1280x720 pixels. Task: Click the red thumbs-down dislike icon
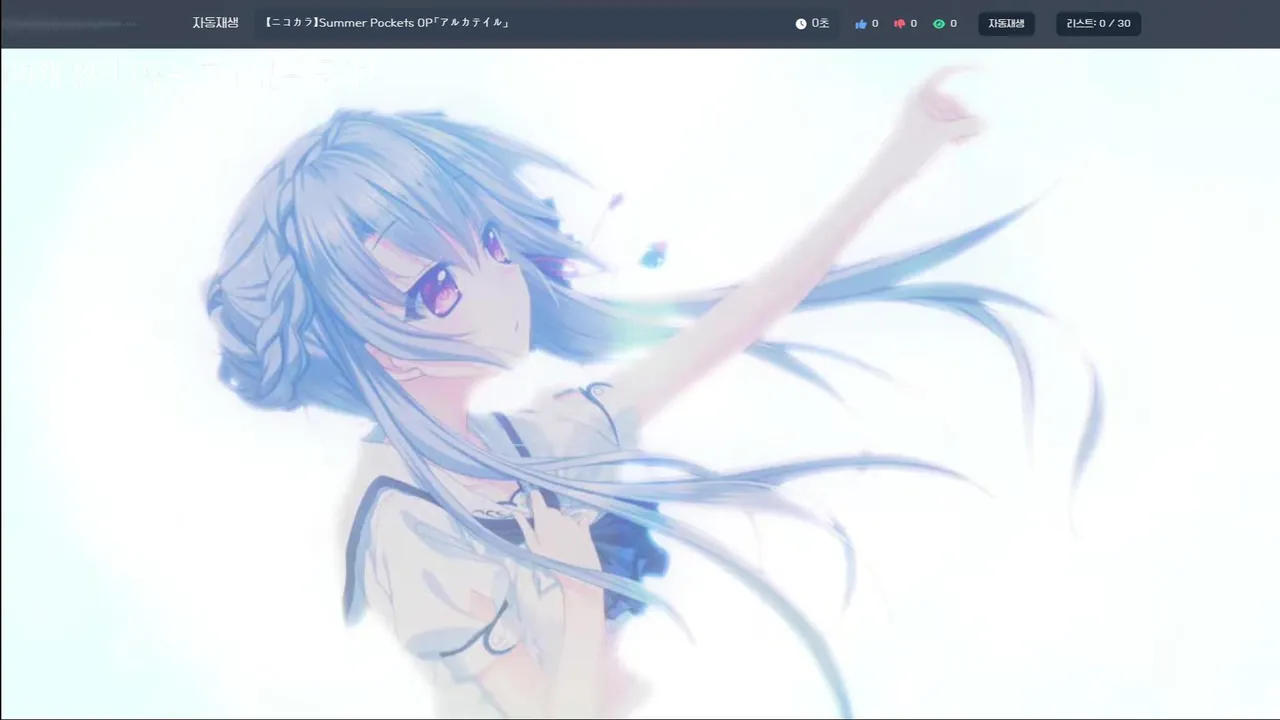click(x=900, y=24)
